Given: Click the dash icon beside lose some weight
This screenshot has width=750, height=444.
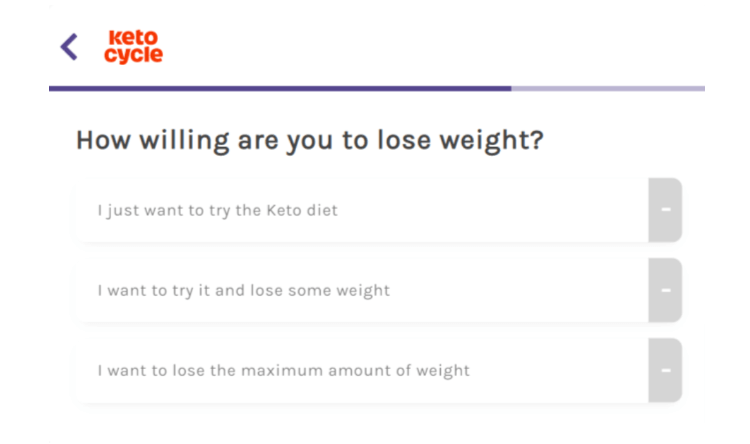Looking at the screenshot, I should pyautogui.click(x=666, y=290).
